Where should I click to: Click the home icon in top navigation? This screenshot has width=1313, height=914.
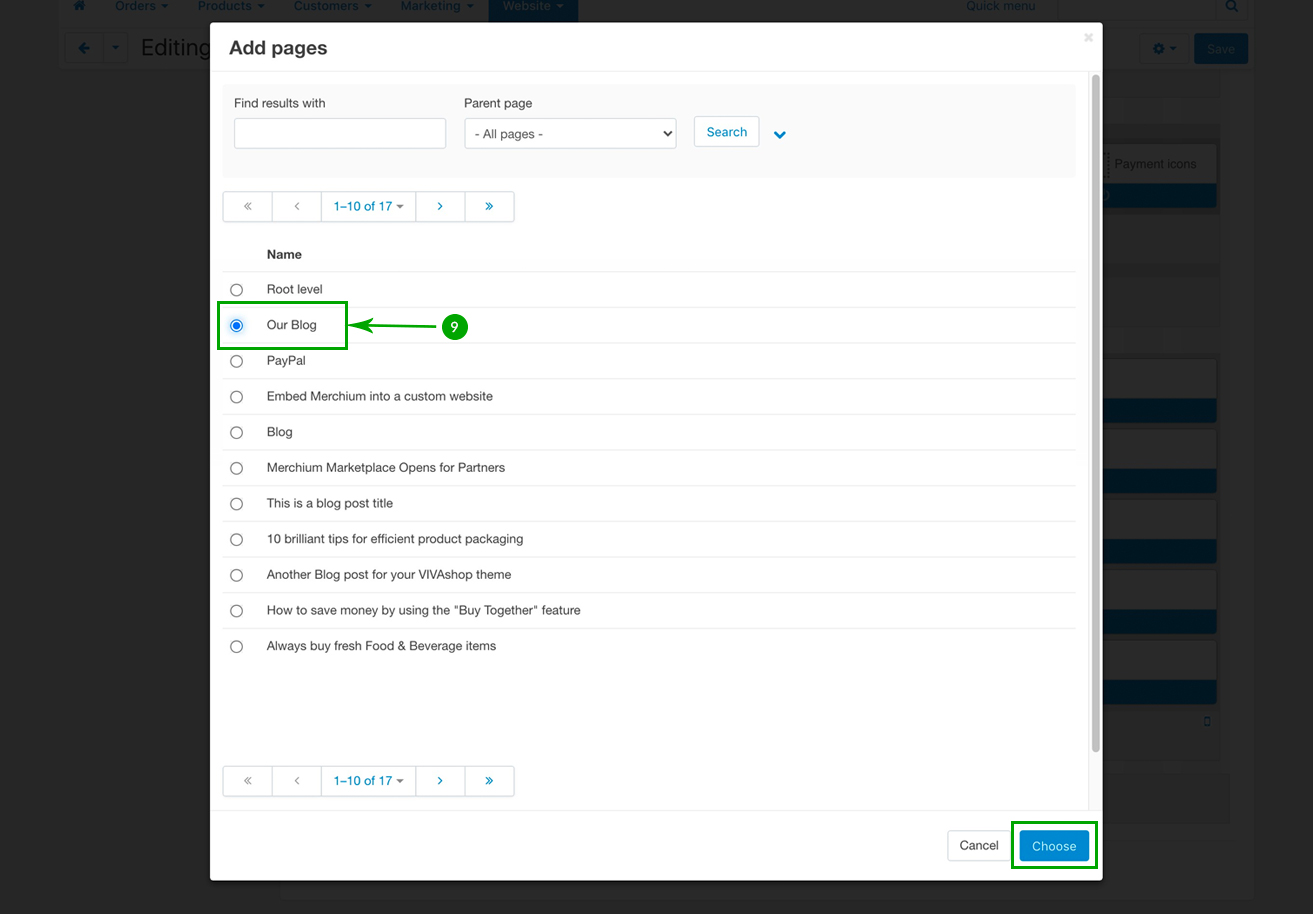coord(80,6)
